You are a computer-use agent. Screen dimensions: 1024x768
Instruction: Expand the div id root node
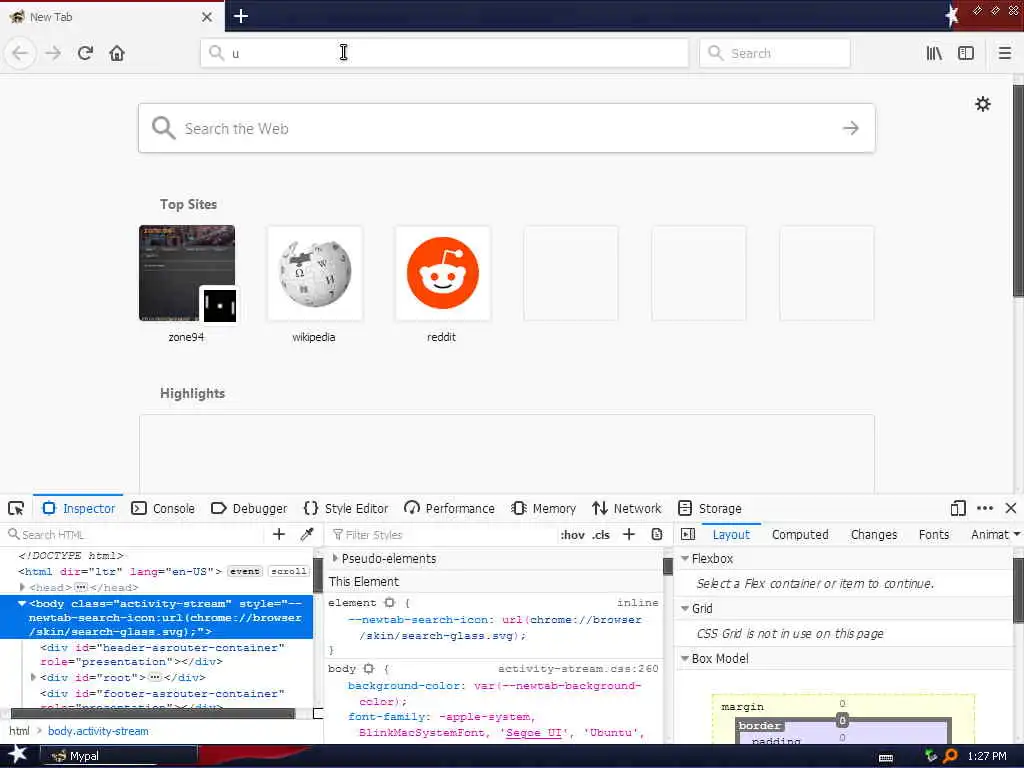pos(33,677)
